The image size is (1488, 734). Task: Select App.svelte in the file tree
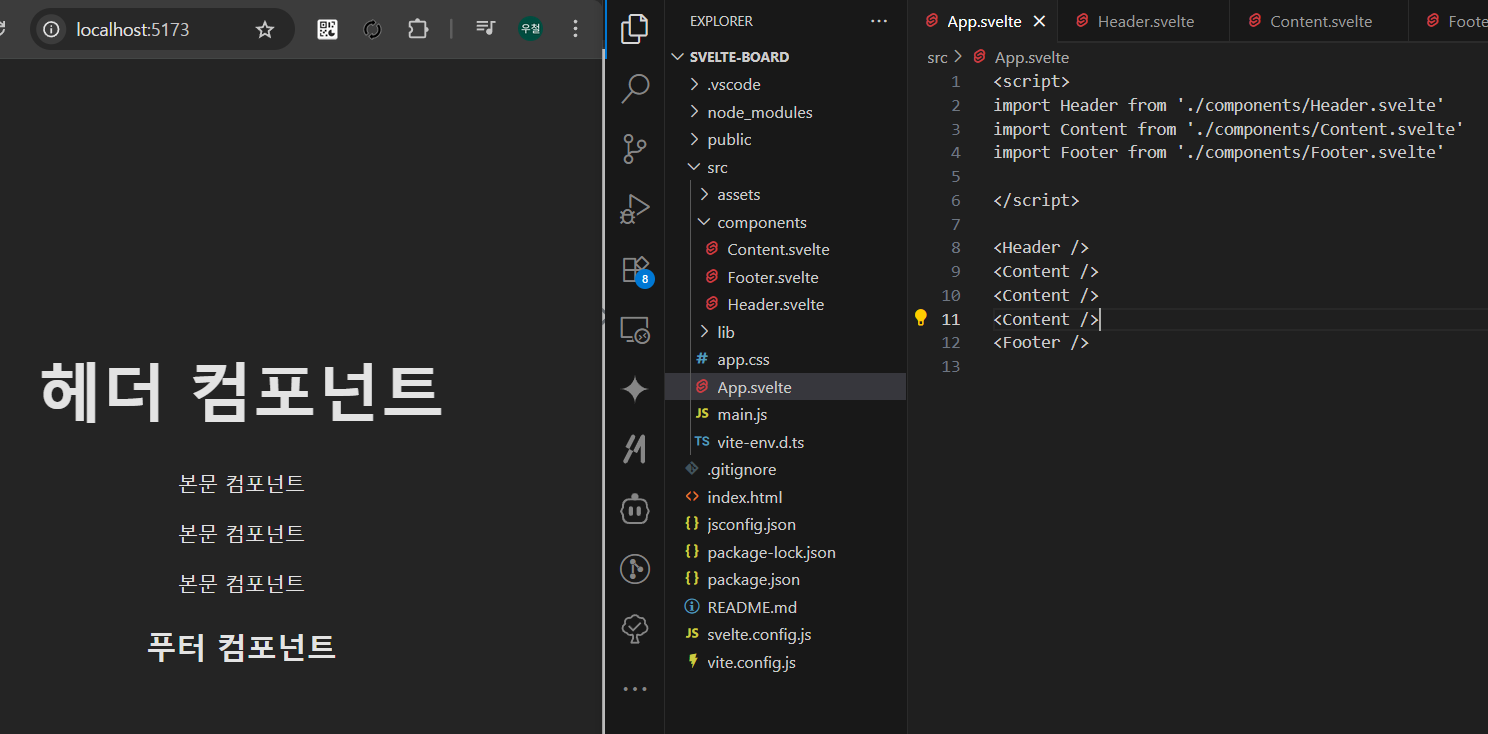click(785, 387)
